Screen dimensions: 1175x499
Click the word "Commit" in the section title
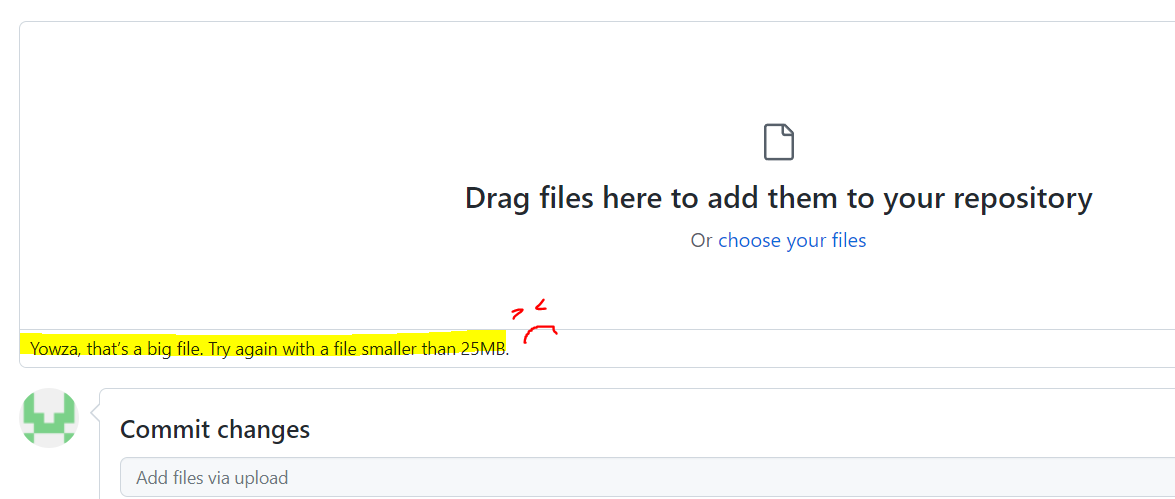pyautogui.click(x=165, y=430)
